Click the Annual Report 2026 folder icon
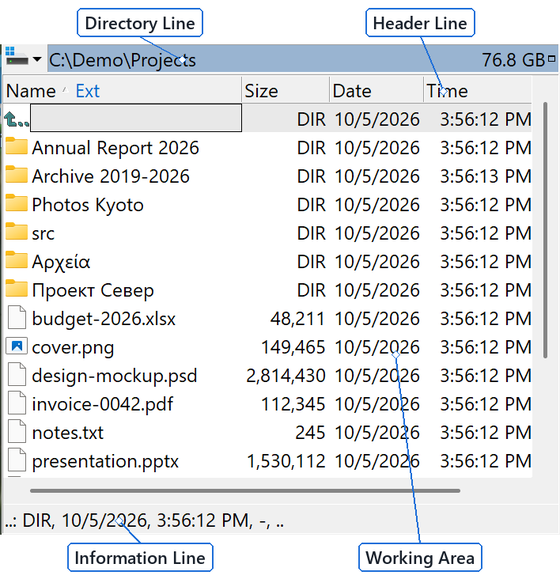 pyautogui.click(x=16, y=146)
